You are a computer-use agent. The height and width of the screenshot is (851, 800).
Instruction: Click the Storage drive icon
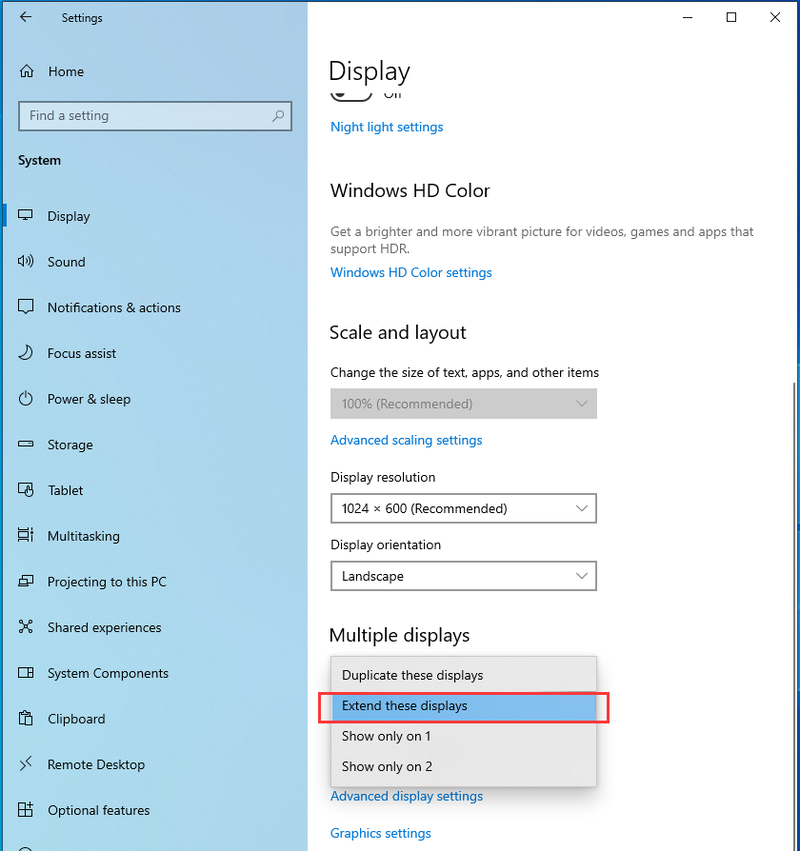[26, 445]
